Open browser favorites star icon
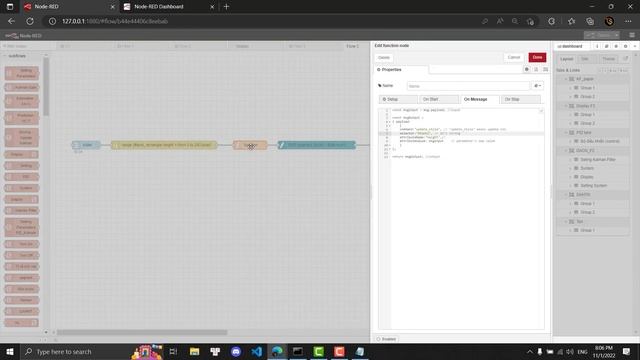 (x=571, y=21)
